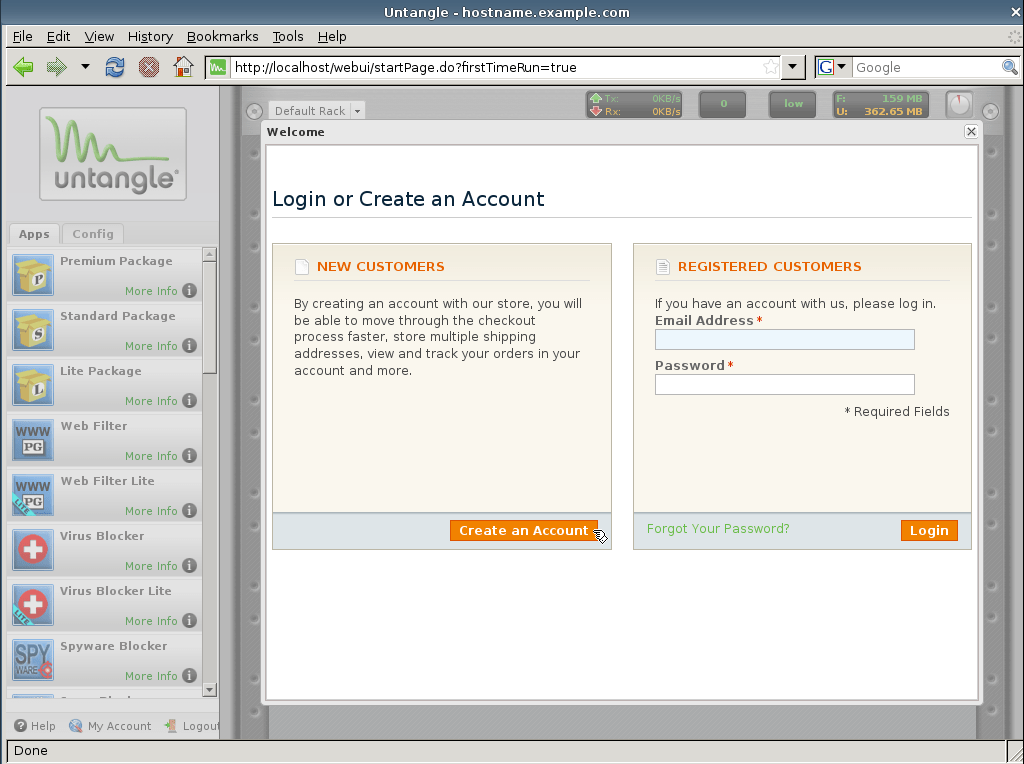Click the apps list scroll-up arrow

pyautogui.click(x=209, y=253)
